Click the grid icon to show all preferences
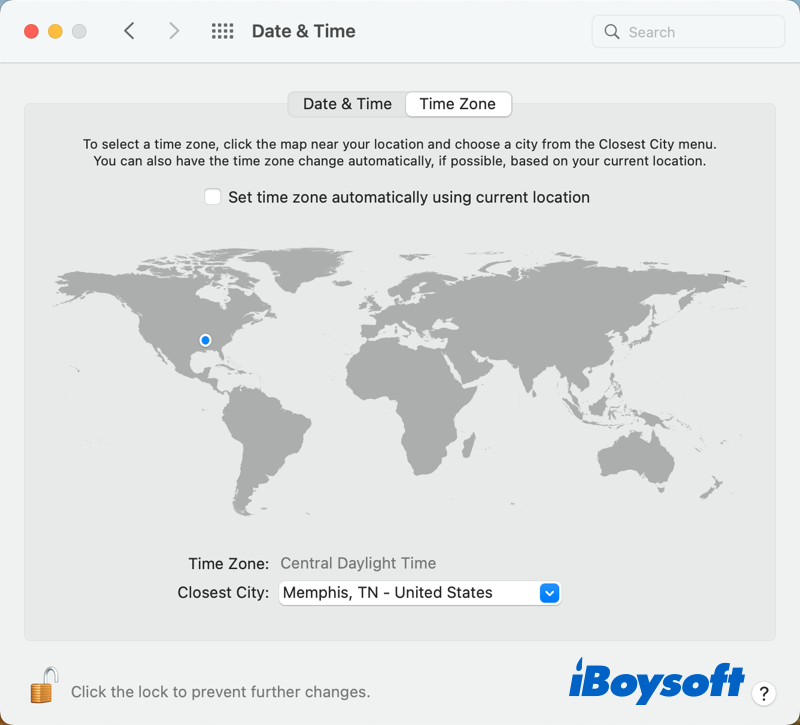 coord(222,31)
